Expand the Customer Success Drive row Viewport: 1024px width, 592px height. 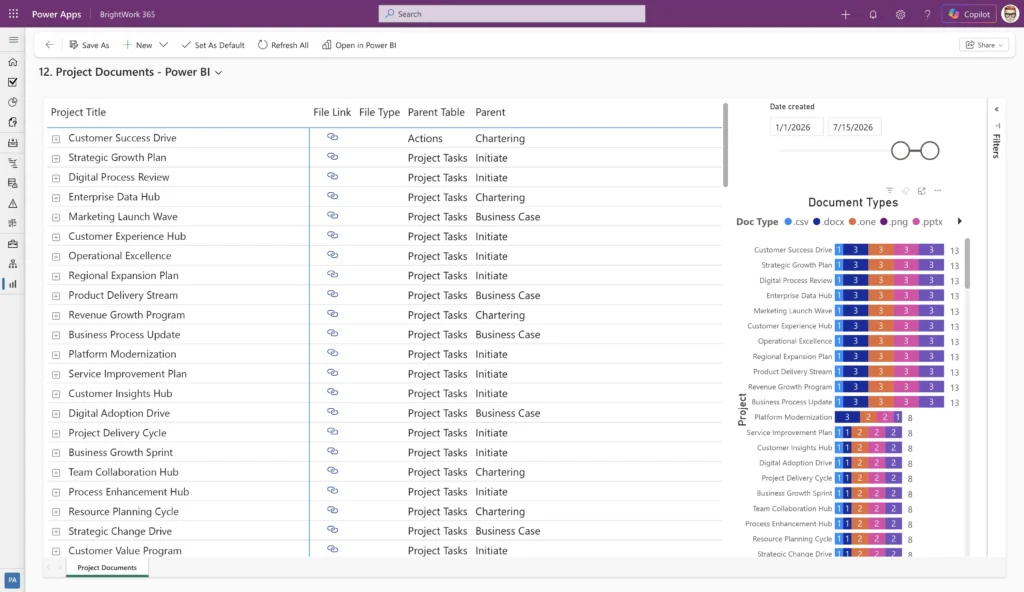click(x=56, y=139)
